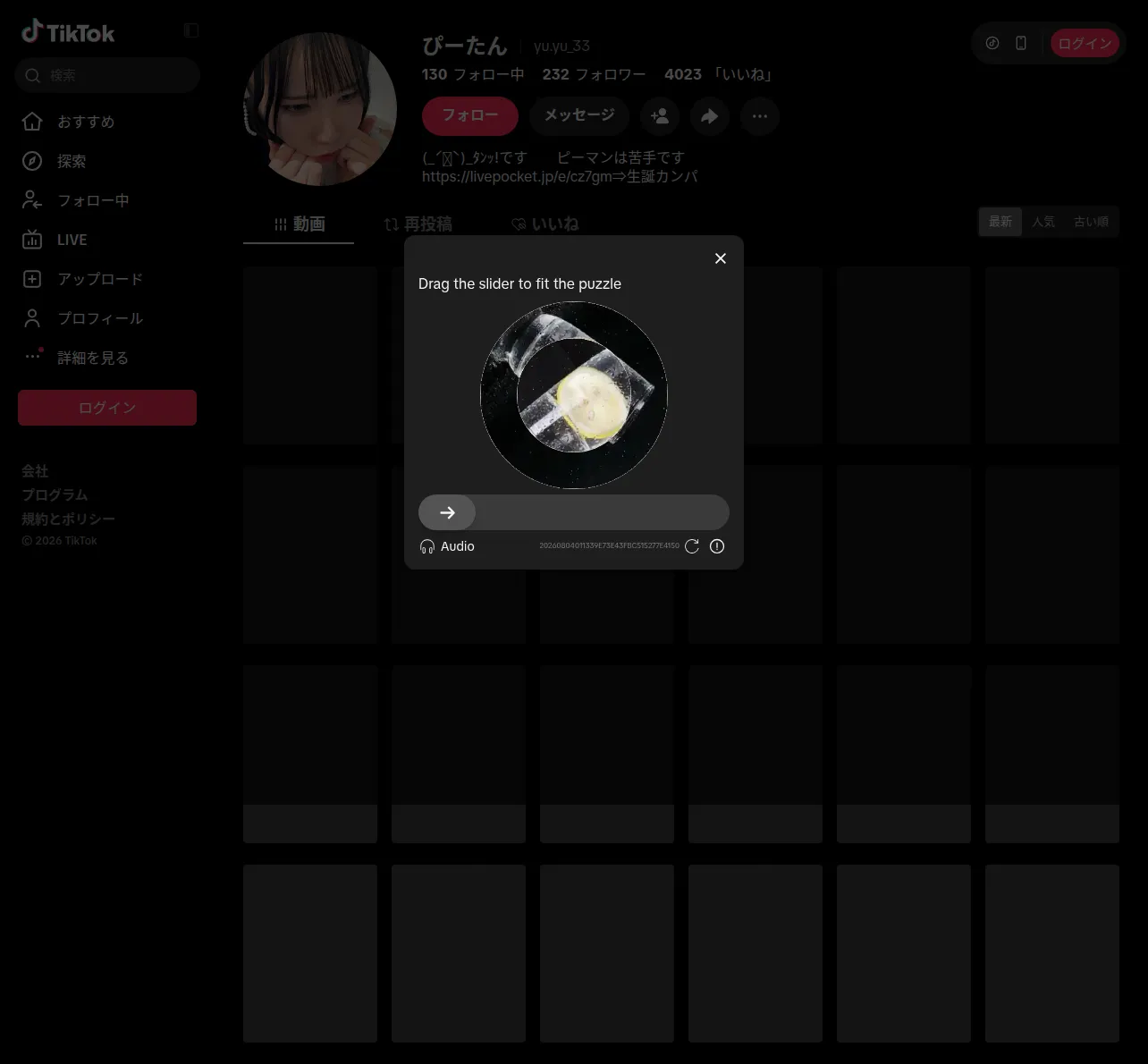Click the sidebar ログイン button
Viewport: 1148px width, 1064px height.
107,408
